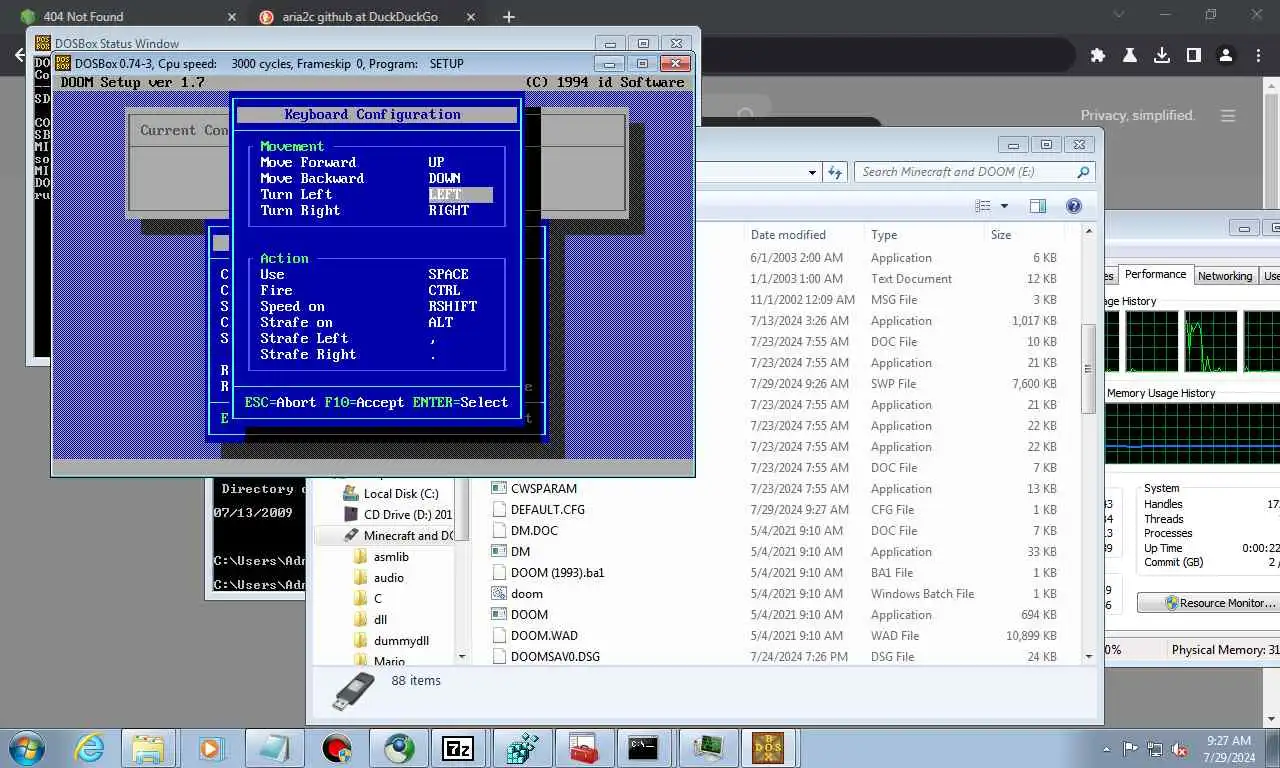Open the browser labs flask icon

pos(1129,55)
